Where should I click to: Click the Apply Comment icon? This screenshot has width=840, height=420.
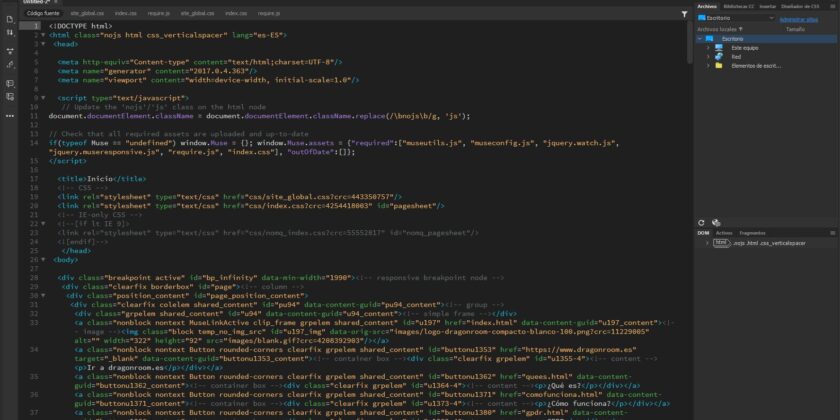tap(10, 84)
